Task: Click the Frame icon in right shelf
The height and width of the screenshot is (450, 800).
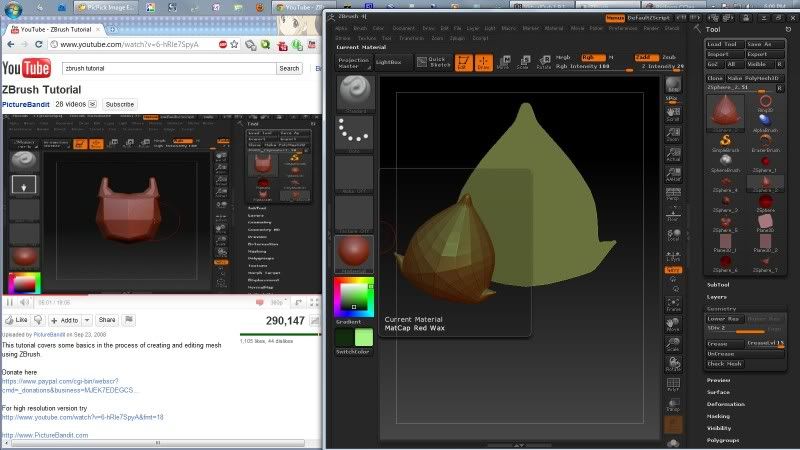Action: point(673,305)
